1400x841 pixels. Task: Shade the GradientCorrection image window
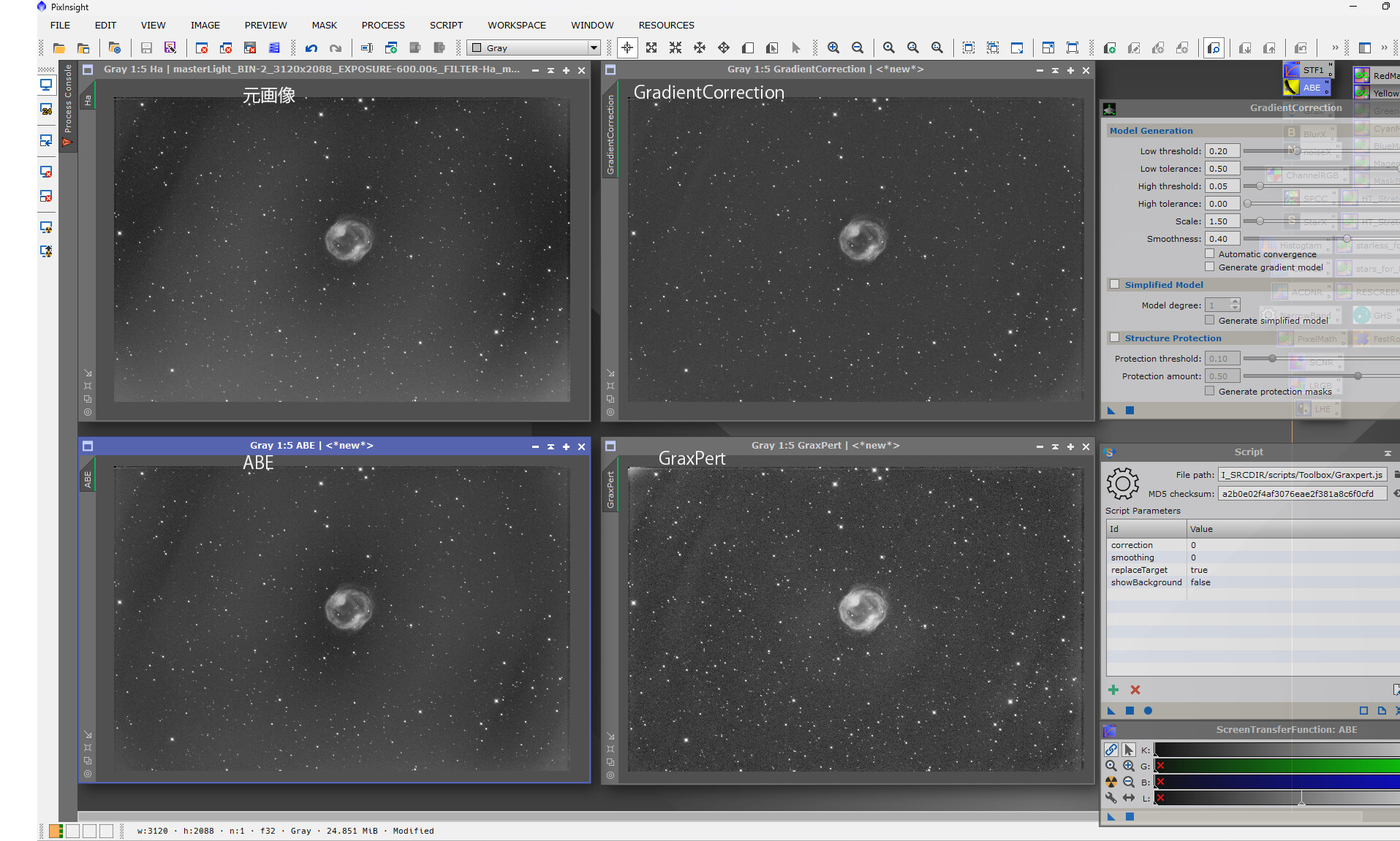(x=1055, y=70)
